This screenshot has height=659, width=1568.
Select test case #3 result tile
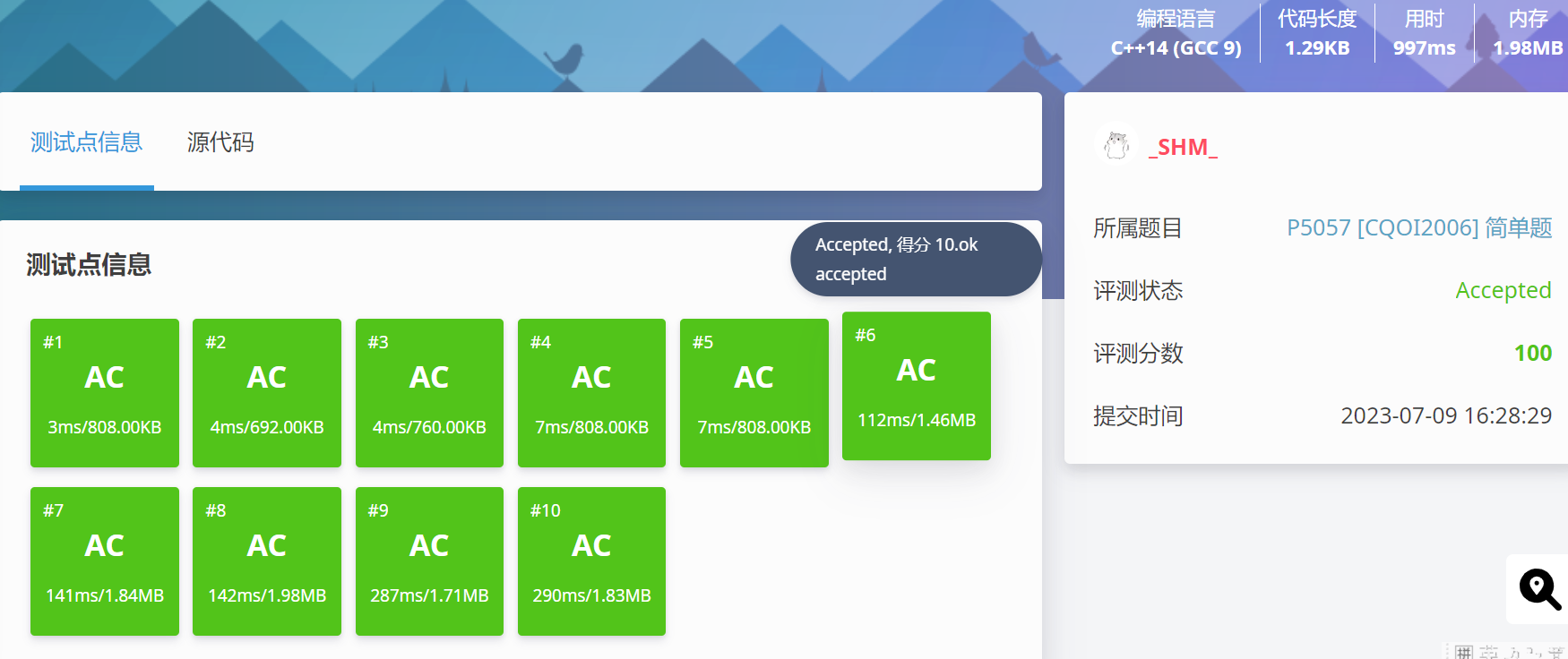[x=429, y=393]
